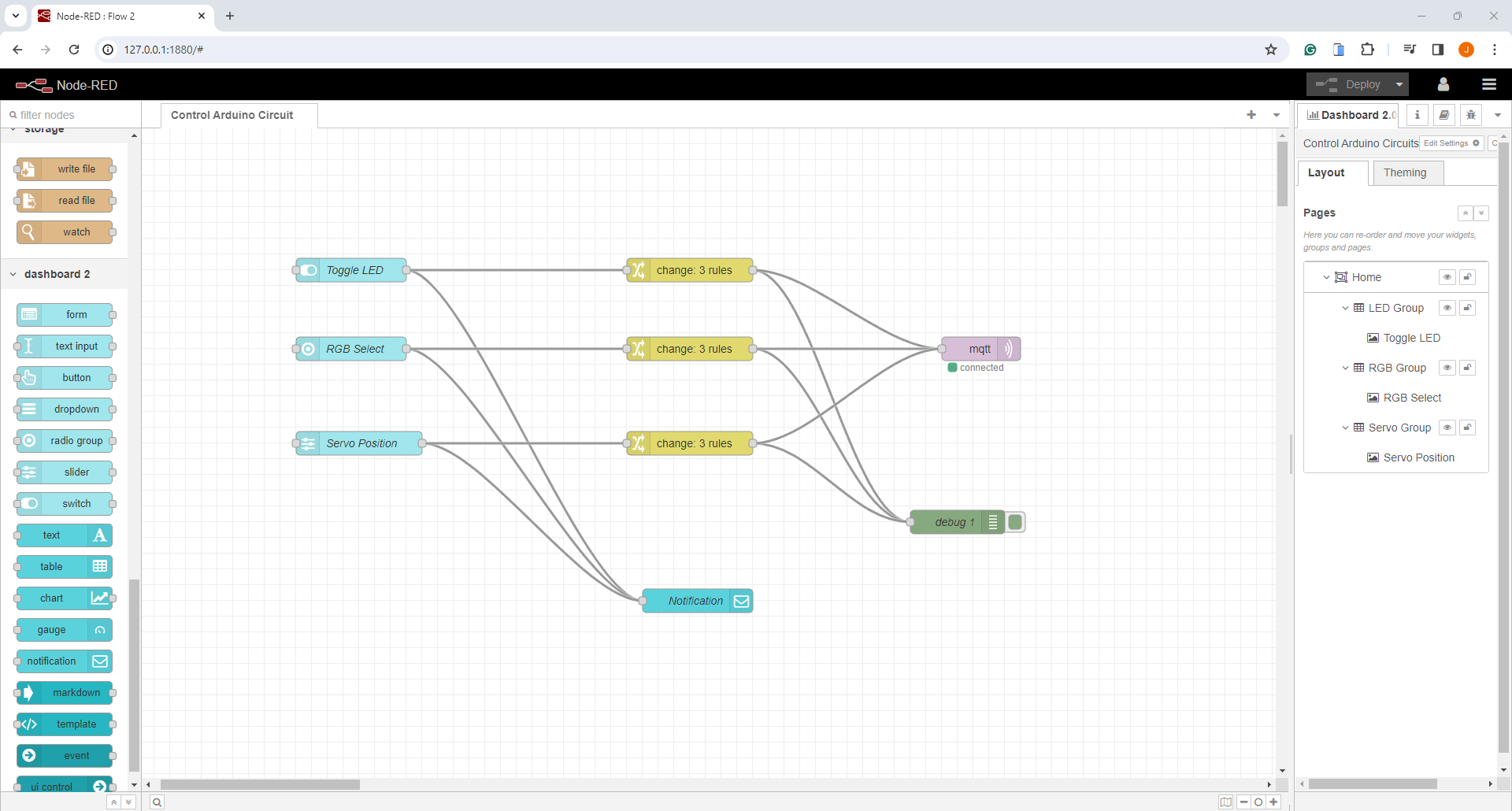
Task: Open the debug messages sidebar tab
Action: [x=1471, y=115]
